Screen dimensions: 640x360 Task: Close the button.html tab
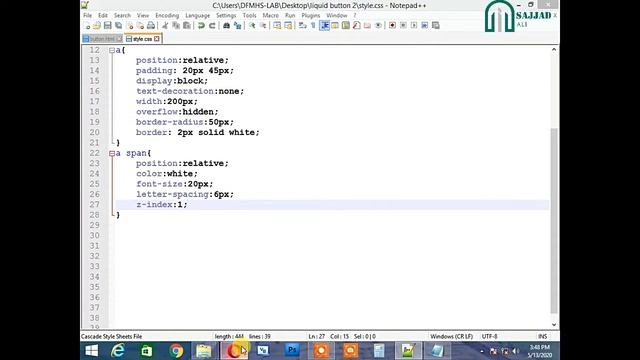(x=120, y=39)
